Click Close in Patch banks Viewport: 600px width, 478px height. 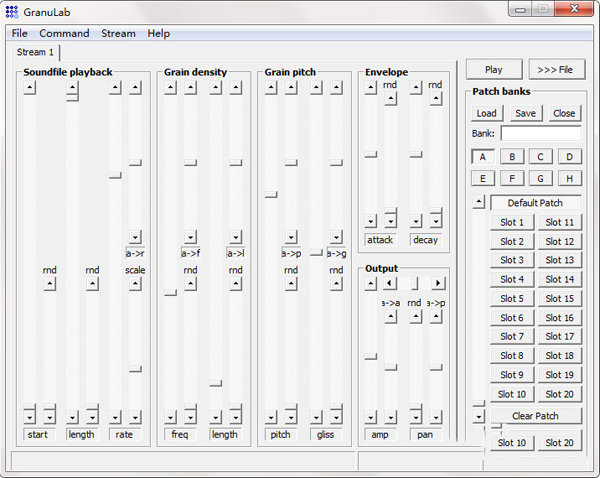coord(564,113)
